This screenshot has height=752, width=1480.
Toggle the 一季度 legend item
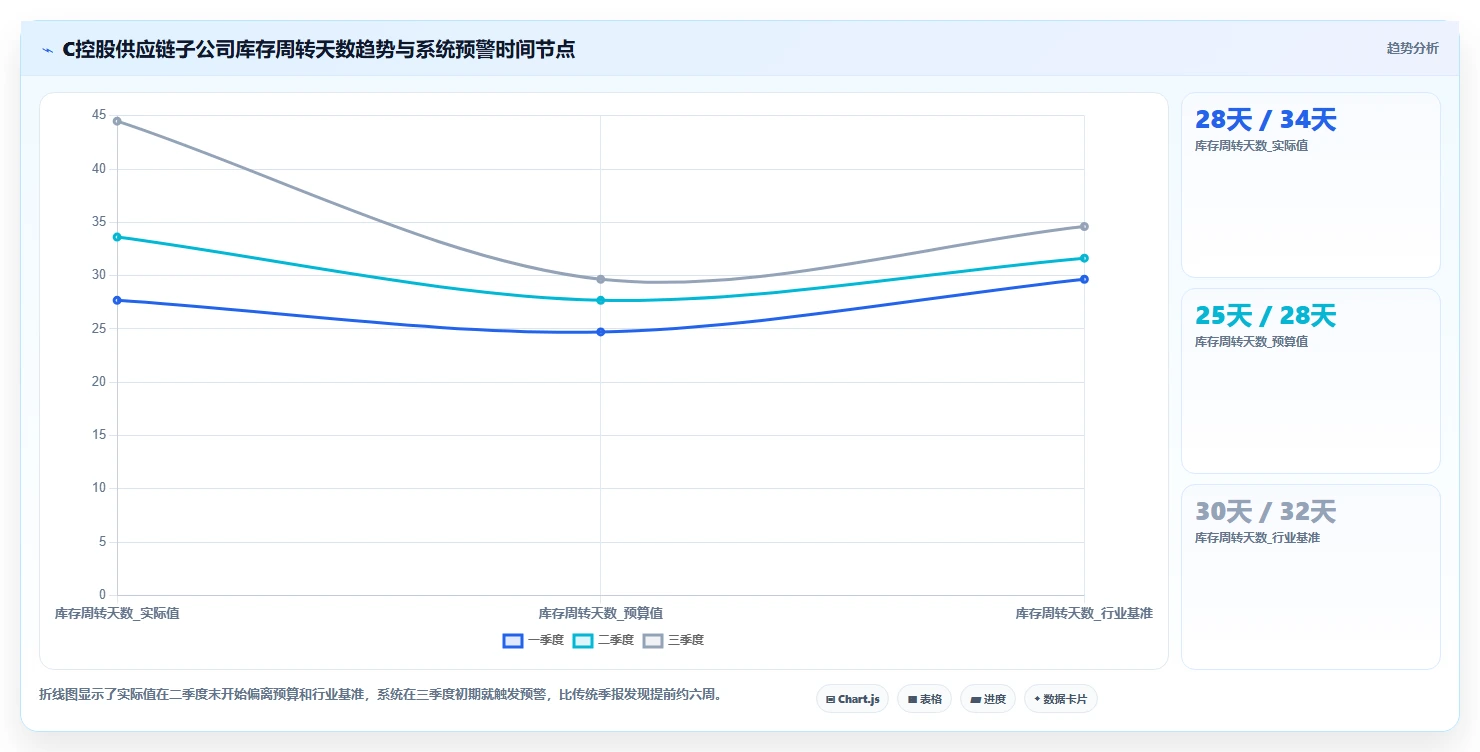[x=533, y=640]
